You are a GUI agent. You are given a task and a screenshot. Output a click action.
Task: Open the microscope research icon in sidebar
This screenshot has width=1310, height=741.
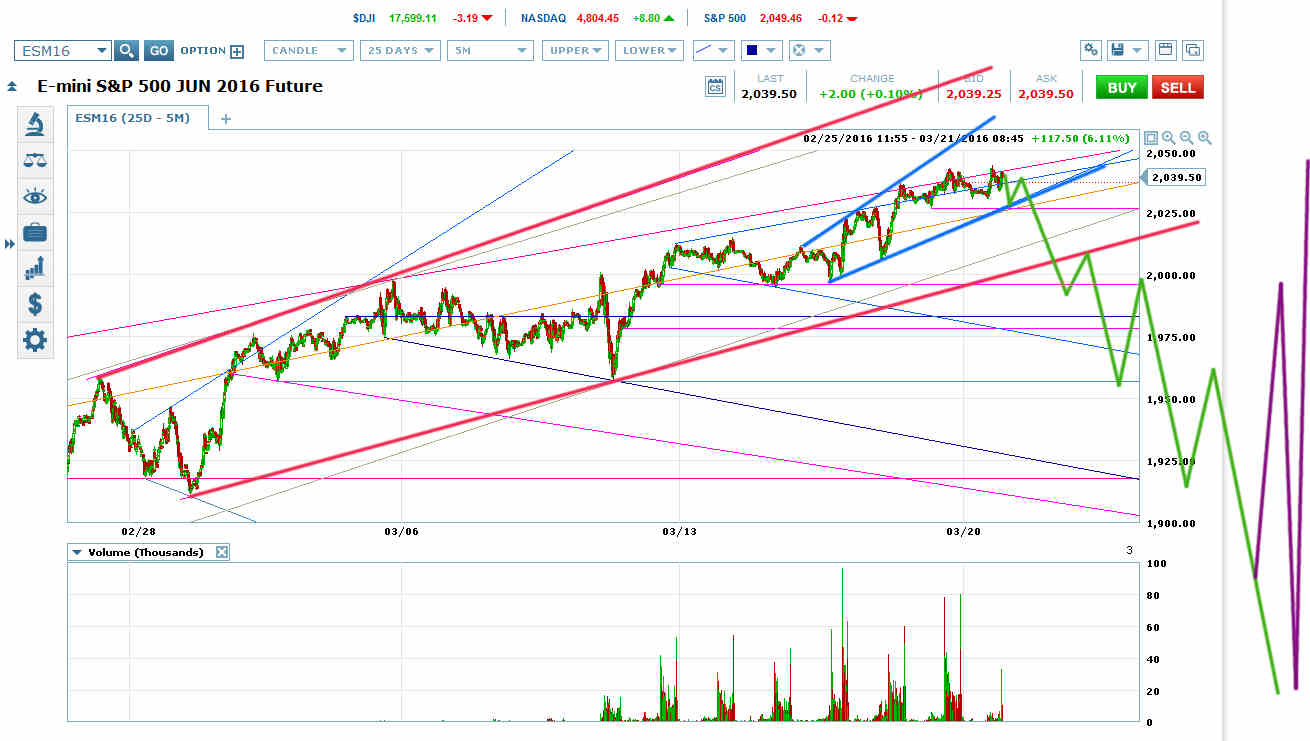[x=35, y=124]
